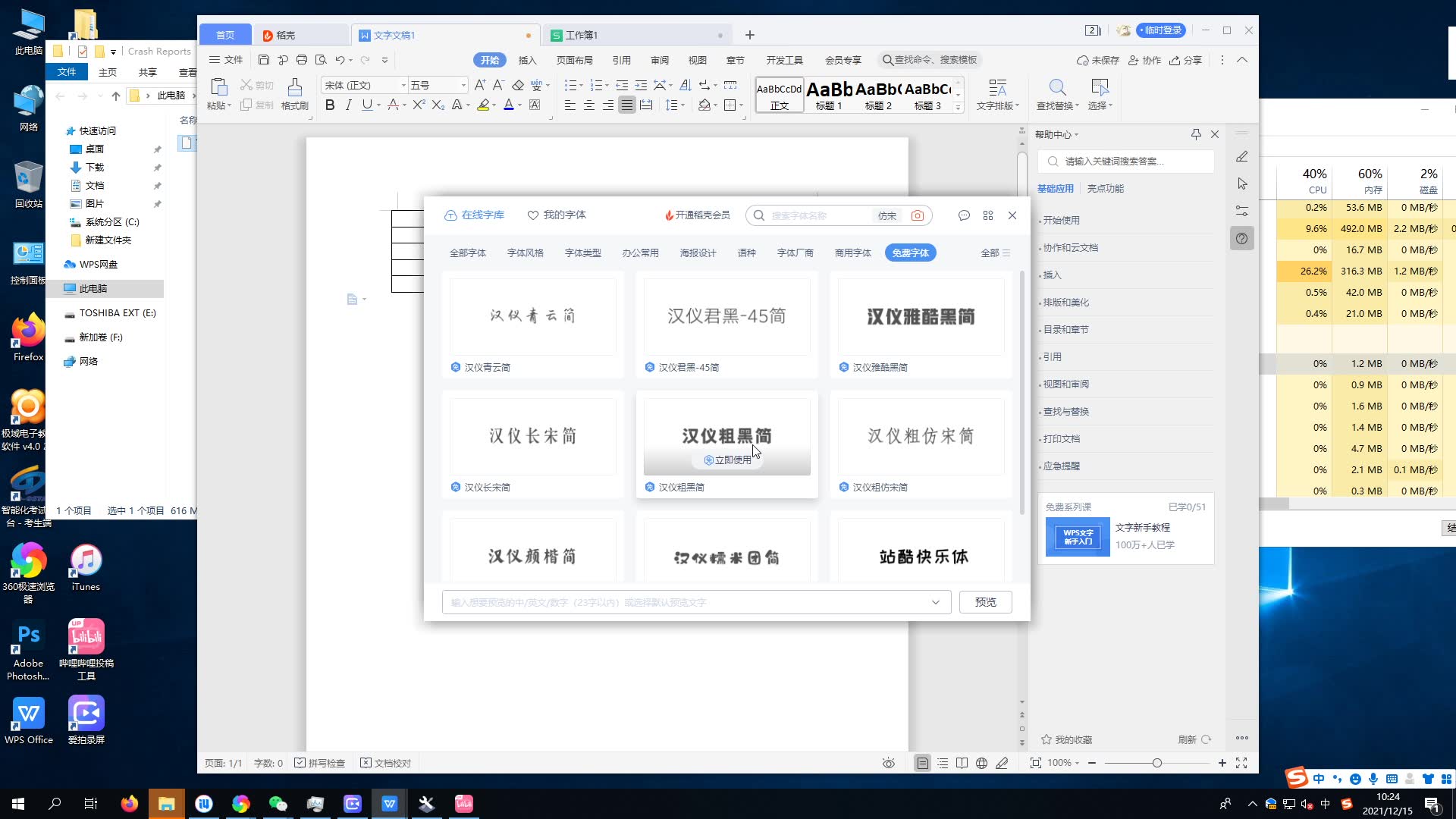1456x819 pixels.
Task: Toggle subscript formatting
Action: pyautogui.click(x=437, y=105)
